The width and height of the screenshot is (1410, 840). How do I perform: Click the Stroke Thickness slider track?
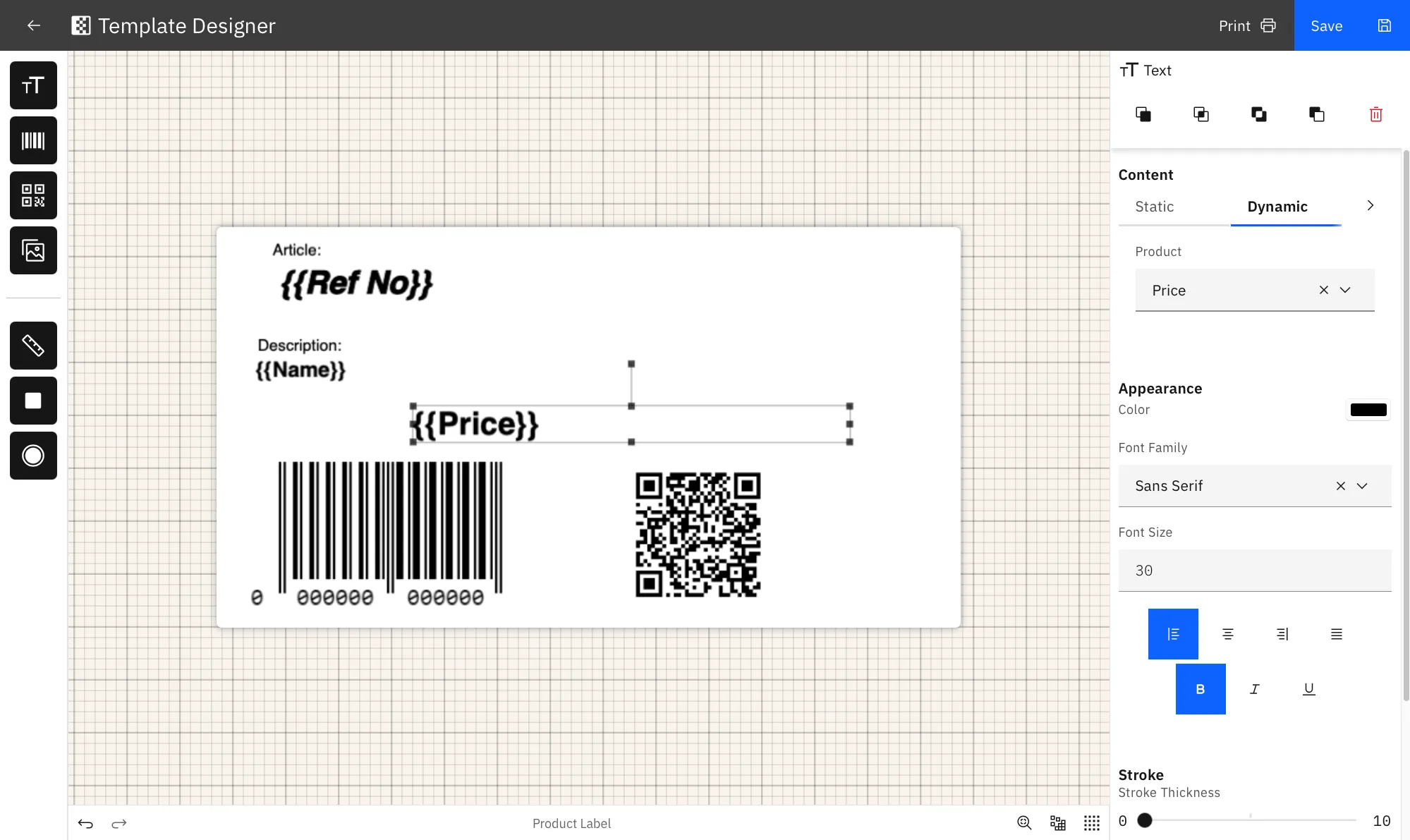(x=1251, y=820)
